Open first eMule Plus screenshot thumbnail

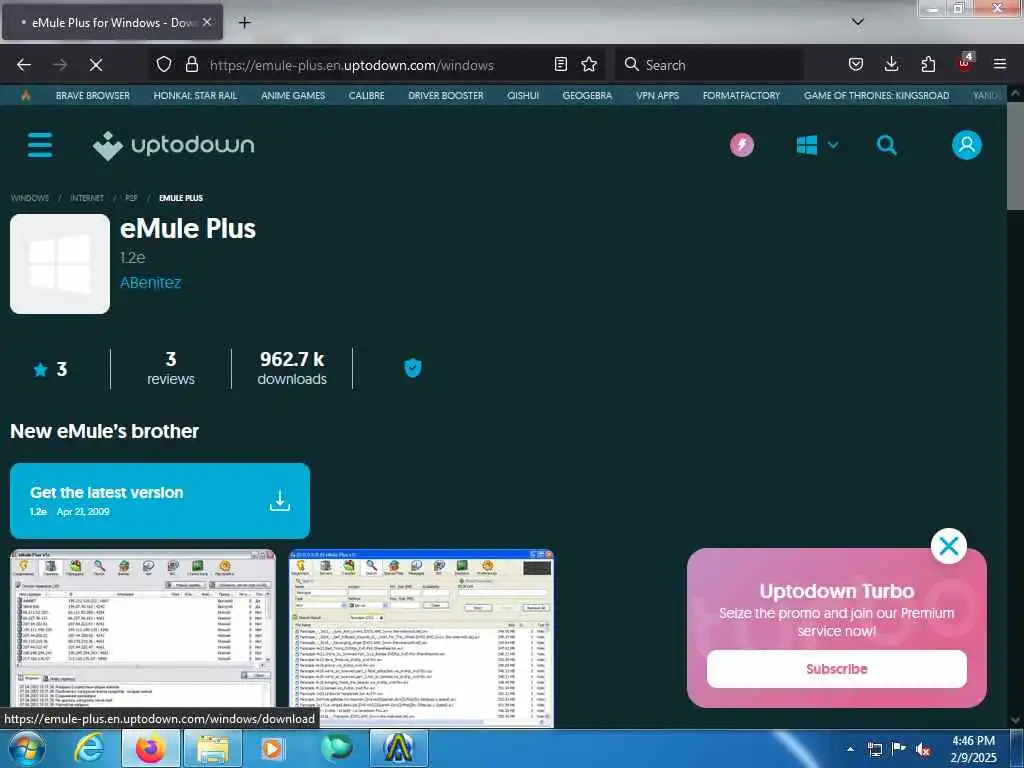143,638
